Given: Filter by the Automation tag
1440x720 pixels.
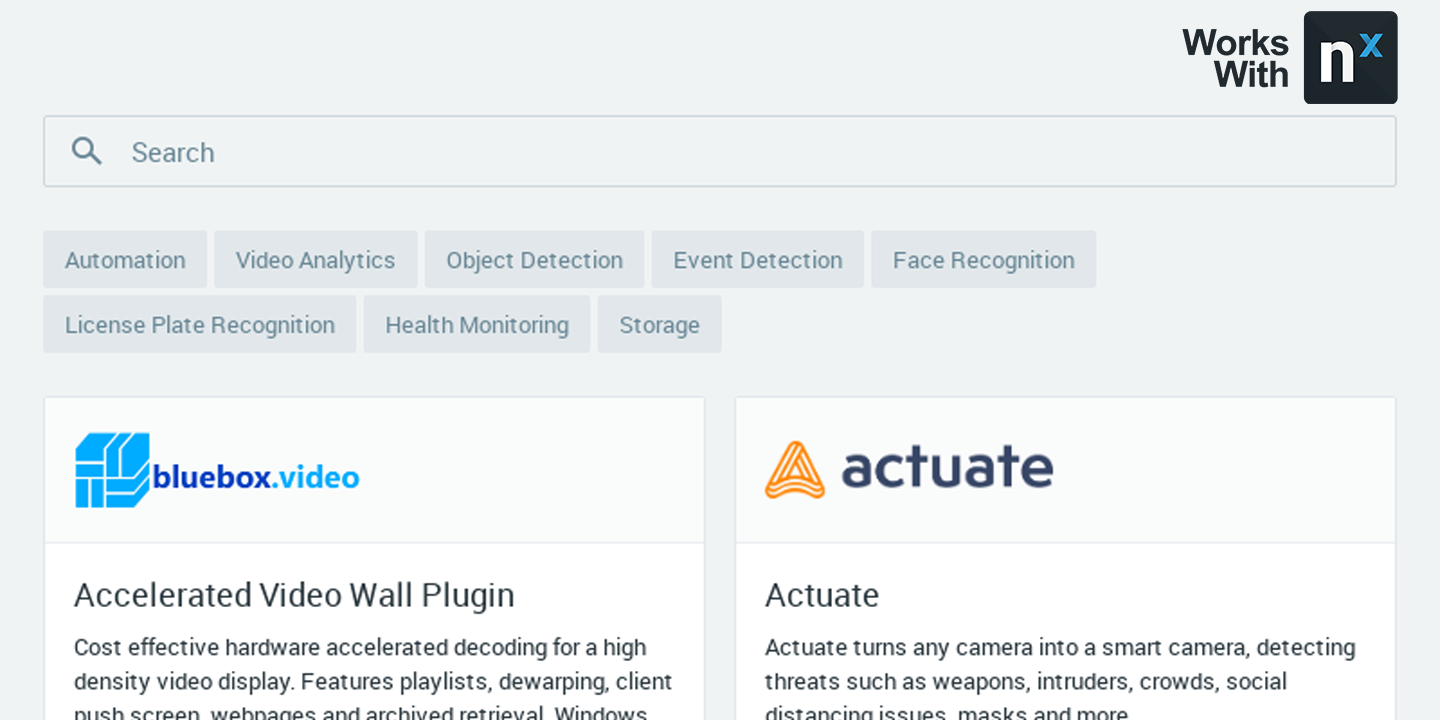Looking at the screenshot, I should (x=125, y=260).
